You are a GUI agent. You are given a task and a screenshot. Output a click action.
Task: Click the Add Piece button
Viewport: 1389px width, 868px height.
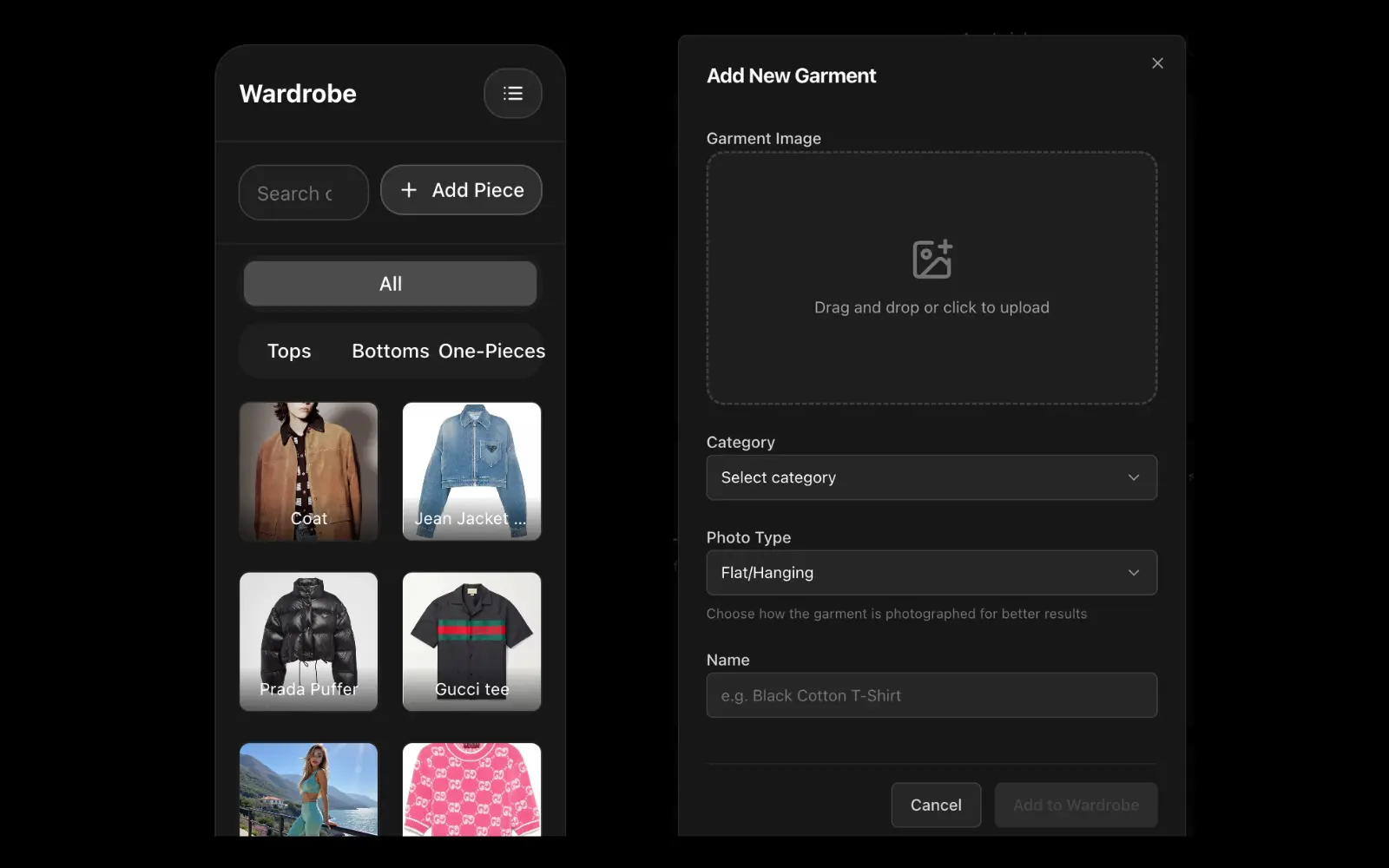(x=461, y=189)
